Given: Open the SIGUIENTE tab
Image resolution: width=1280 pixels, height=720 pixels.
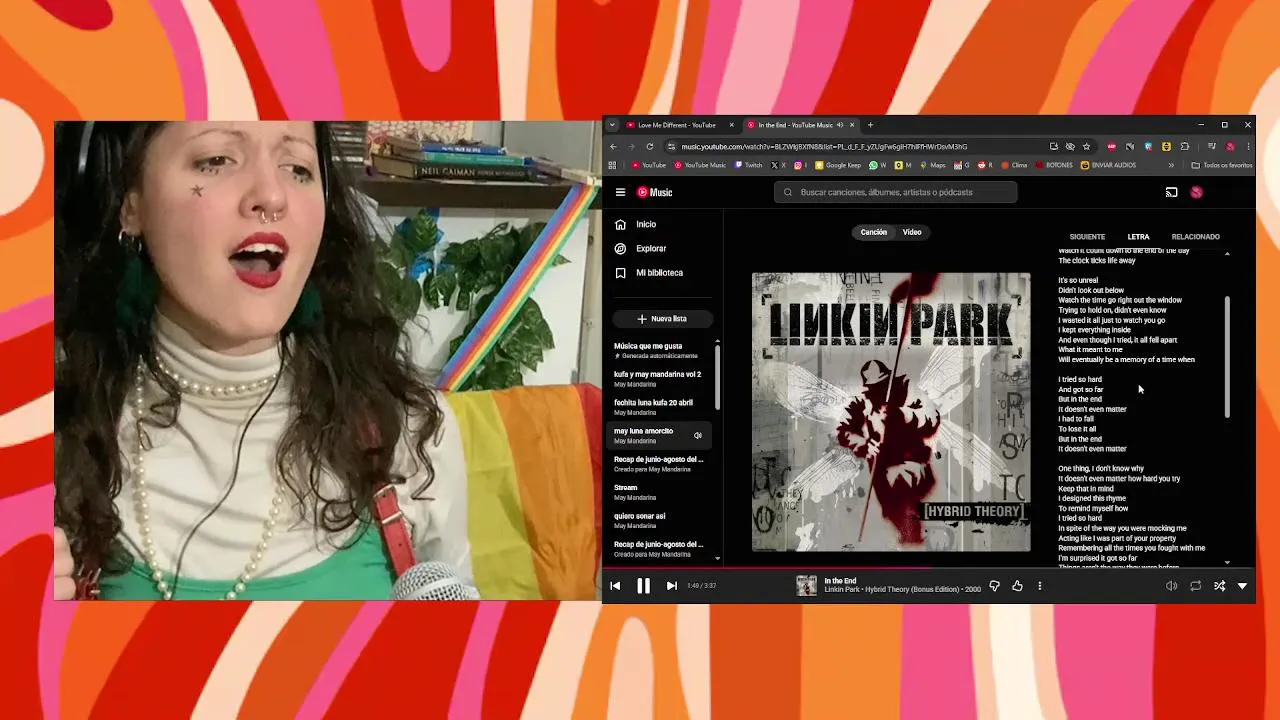Looking at the screenshot, I should click(1087, 237).
